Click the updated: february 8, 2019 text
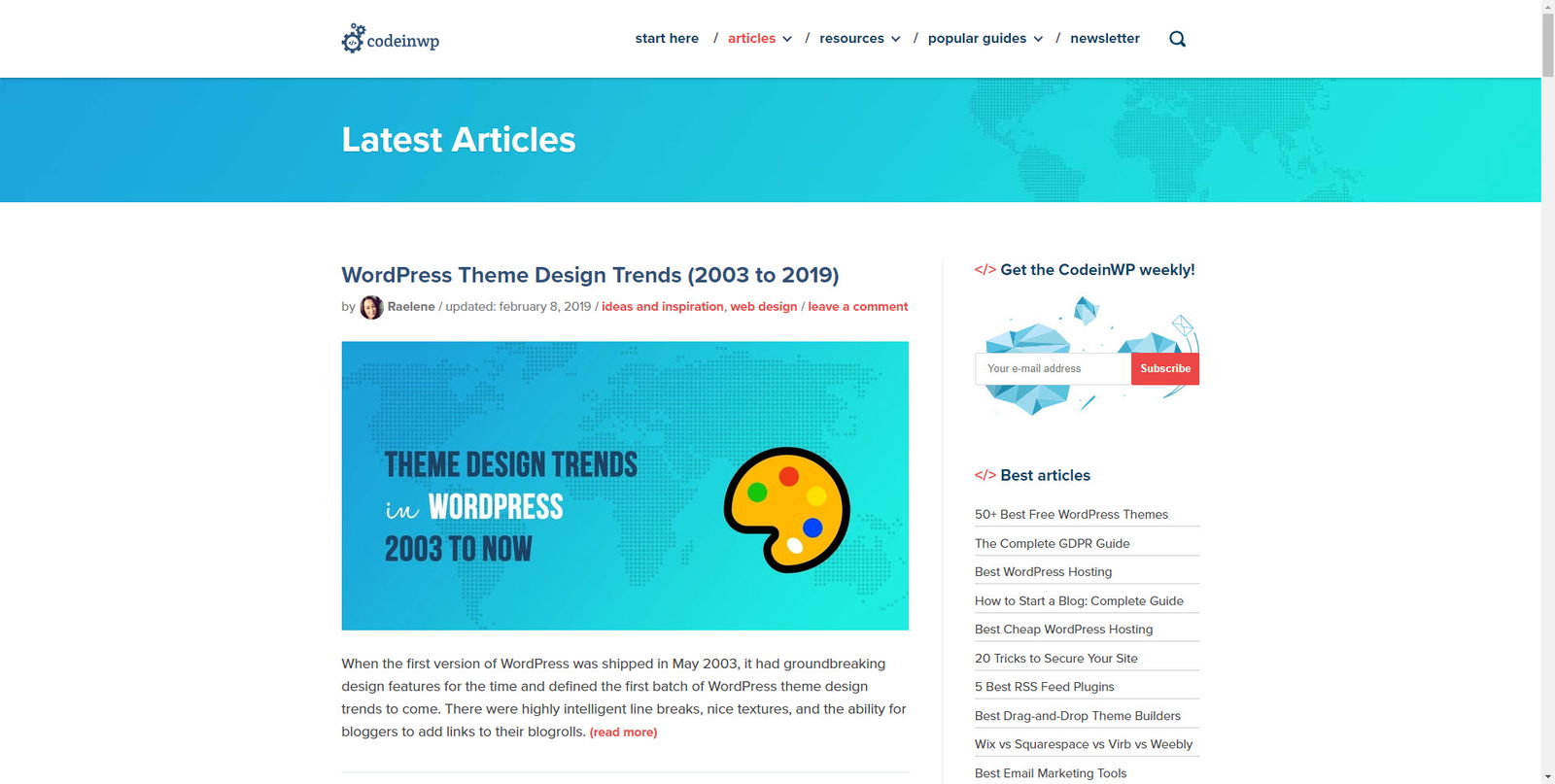Viewport: 1555px width, 784px height. point(518,306)
